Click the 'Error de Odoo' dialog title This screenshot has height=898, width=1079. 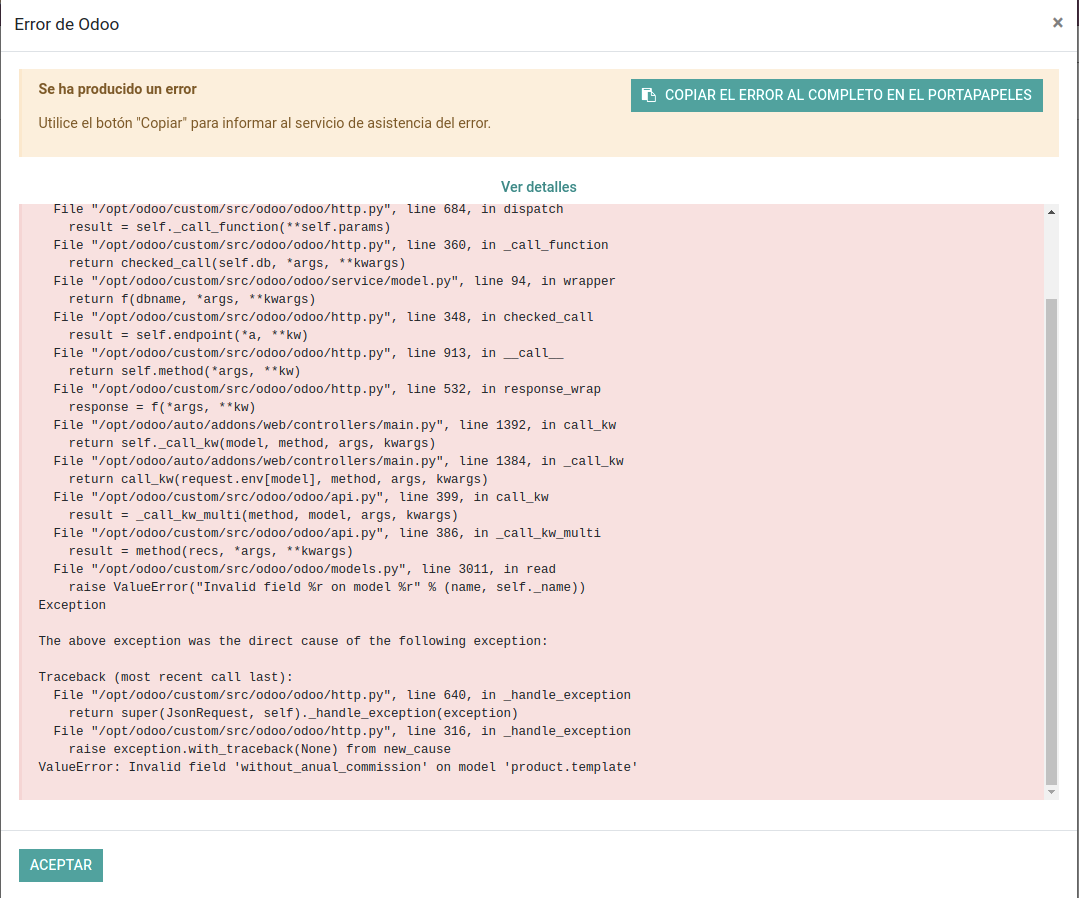click(x=67, y=24)
